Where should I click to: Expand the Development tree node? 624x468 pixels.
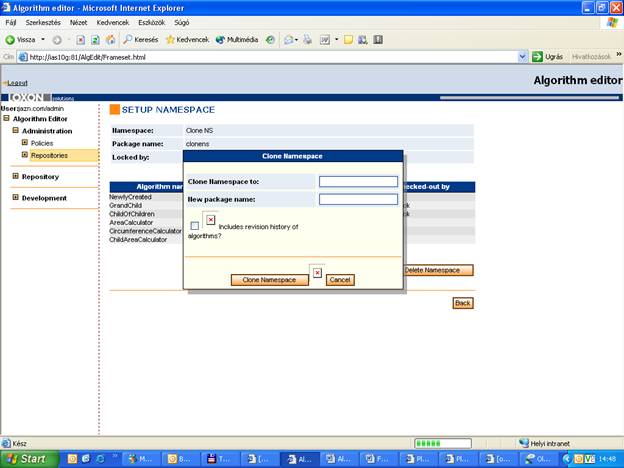[16, 197]
